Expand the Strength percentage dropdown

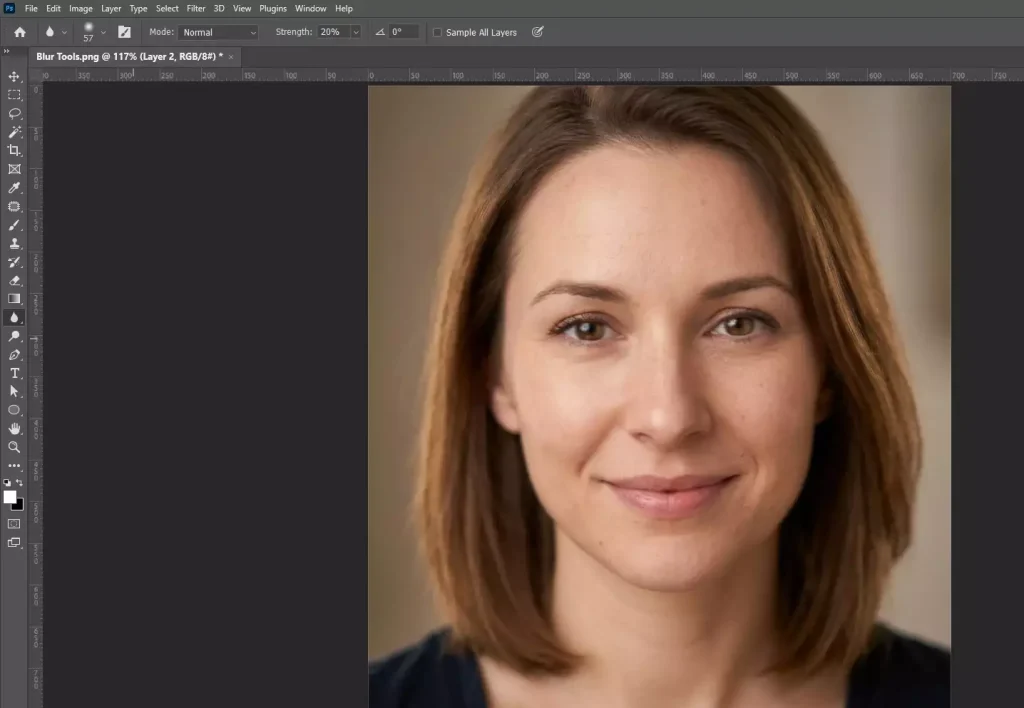(355, 32)
